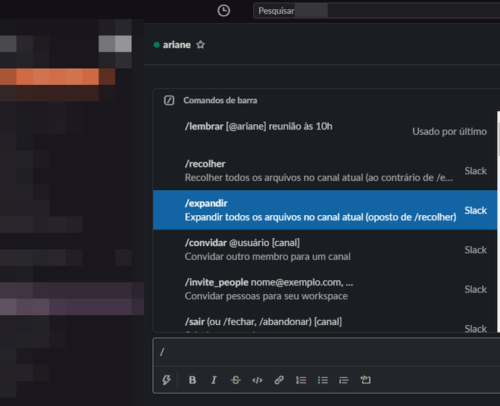The width and height of the screenshot is (500, 406).
Task: Click the 'Usado por último' label
Action: [449, 132]
